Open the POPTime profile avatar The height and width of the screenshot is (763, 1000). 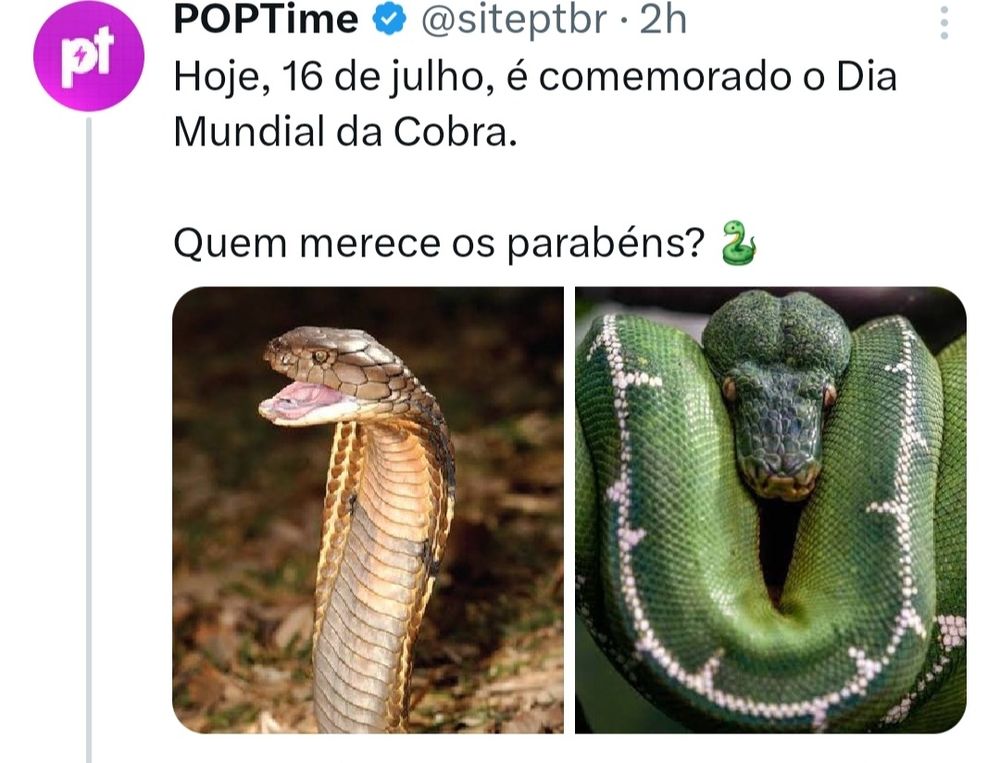[89, 56]
